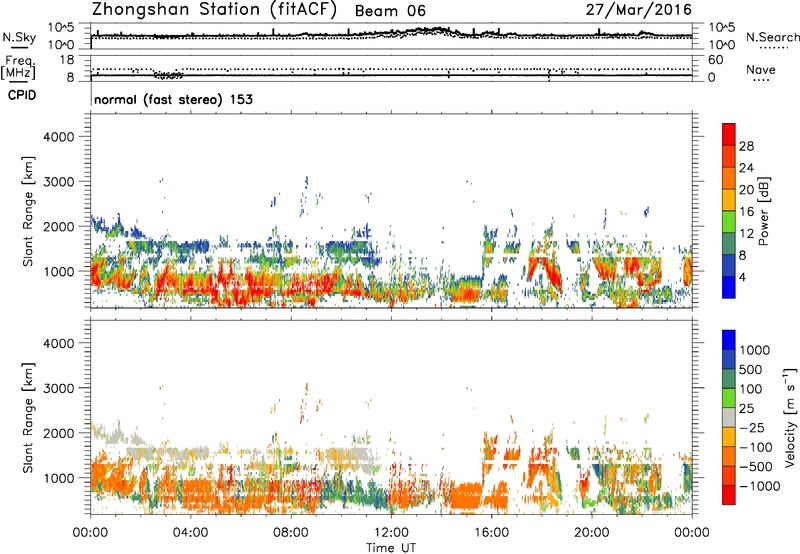
Task: Click the '18' frequency axis label
Action: [67, 60]
